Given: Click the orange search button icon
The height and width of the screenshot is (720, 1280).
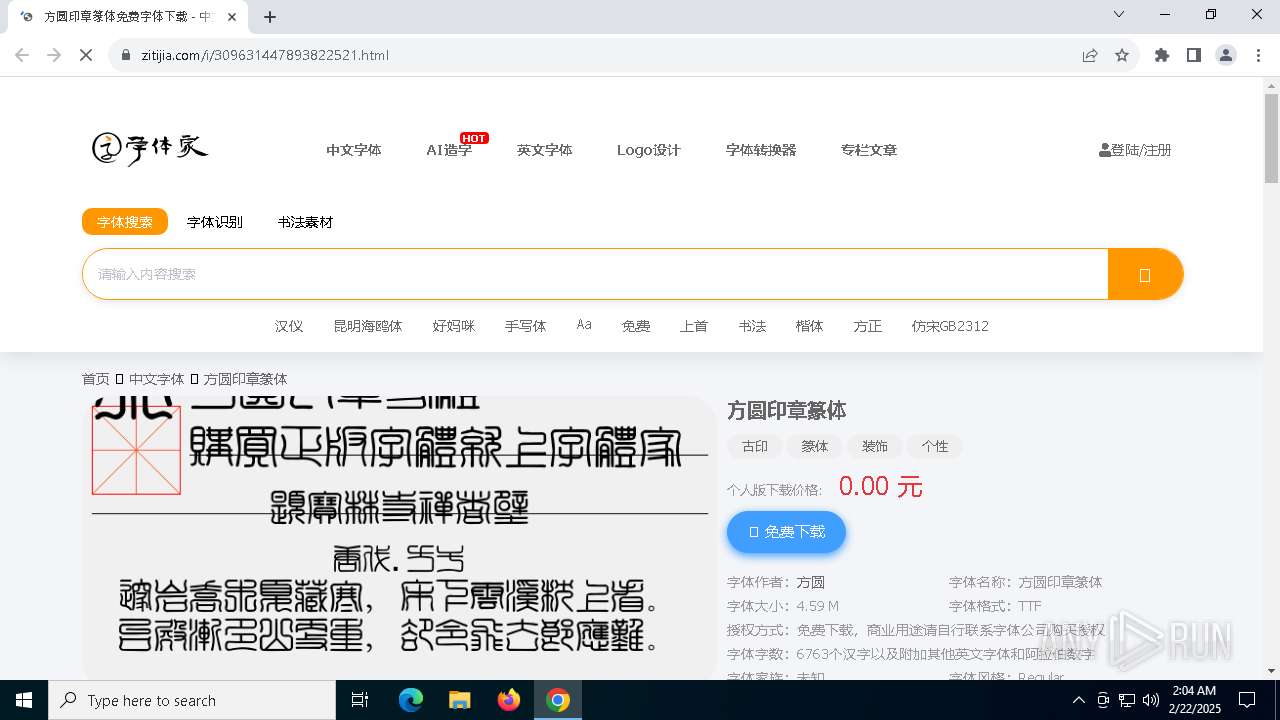Looking at the screenshot, I should coord(1145,274).
